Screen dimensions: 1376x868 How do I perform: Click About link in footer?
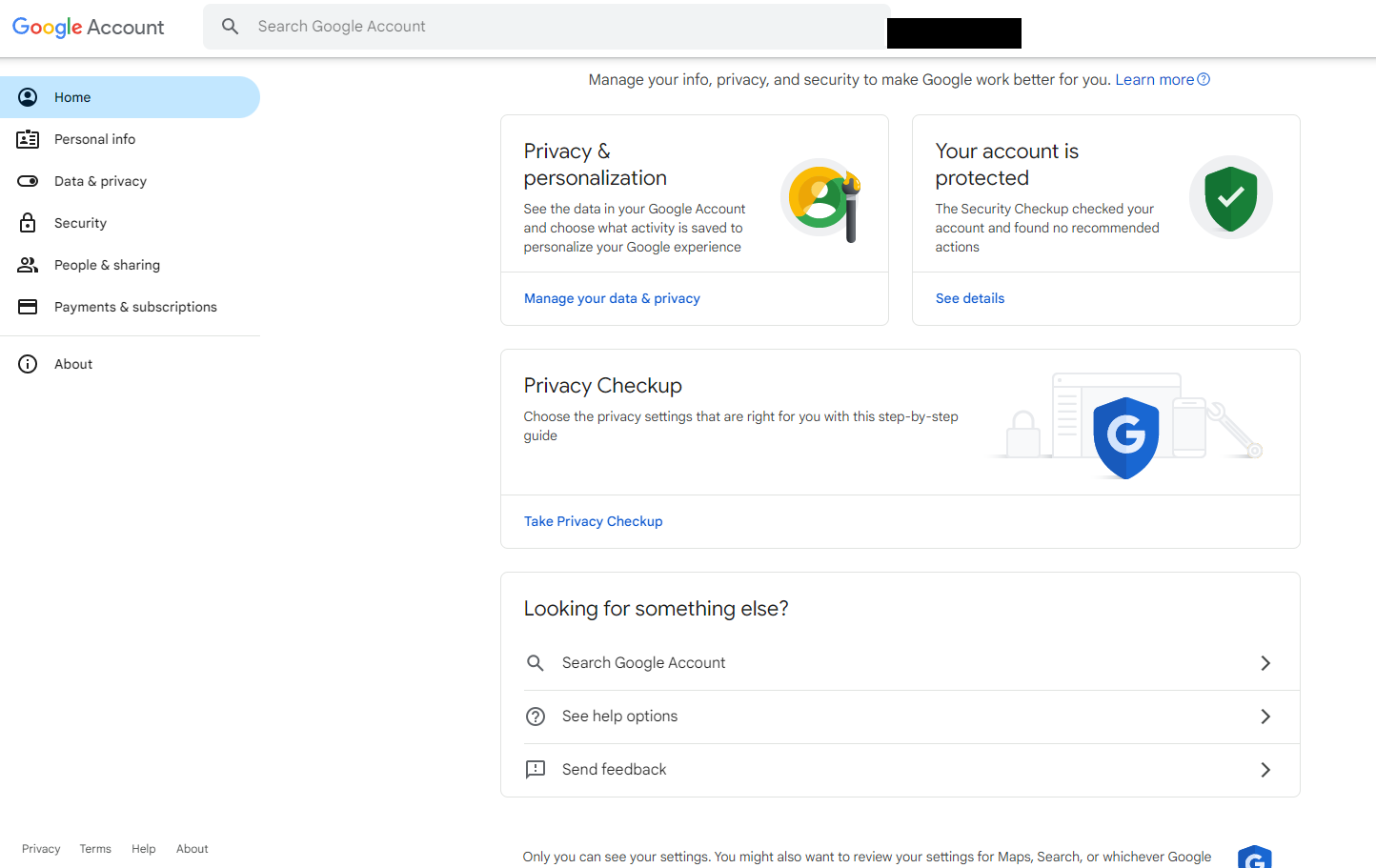tap(192, 849)
